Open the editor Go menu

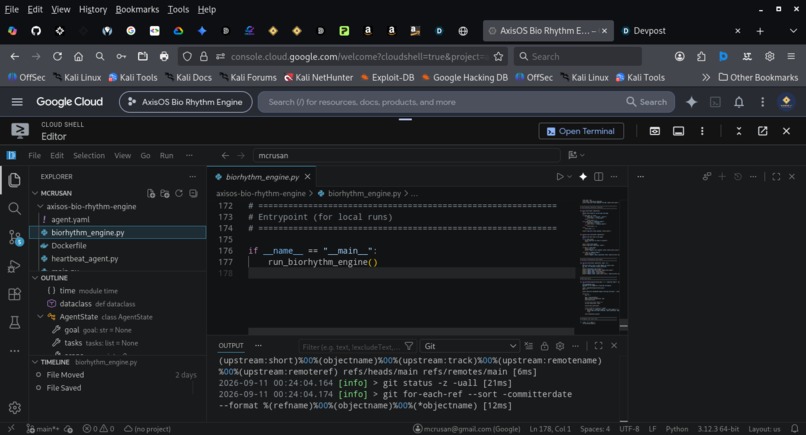[x=145, y=155]
